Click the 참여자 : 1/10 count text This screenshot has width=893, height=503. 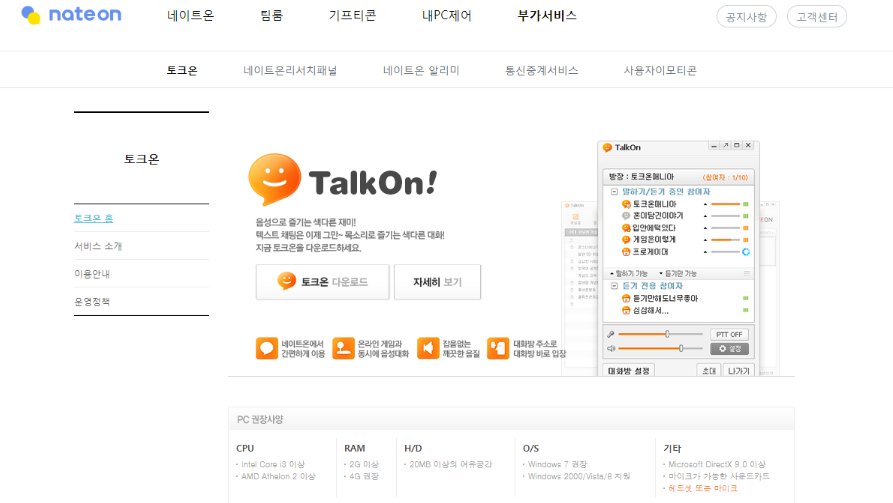(726, 178)
